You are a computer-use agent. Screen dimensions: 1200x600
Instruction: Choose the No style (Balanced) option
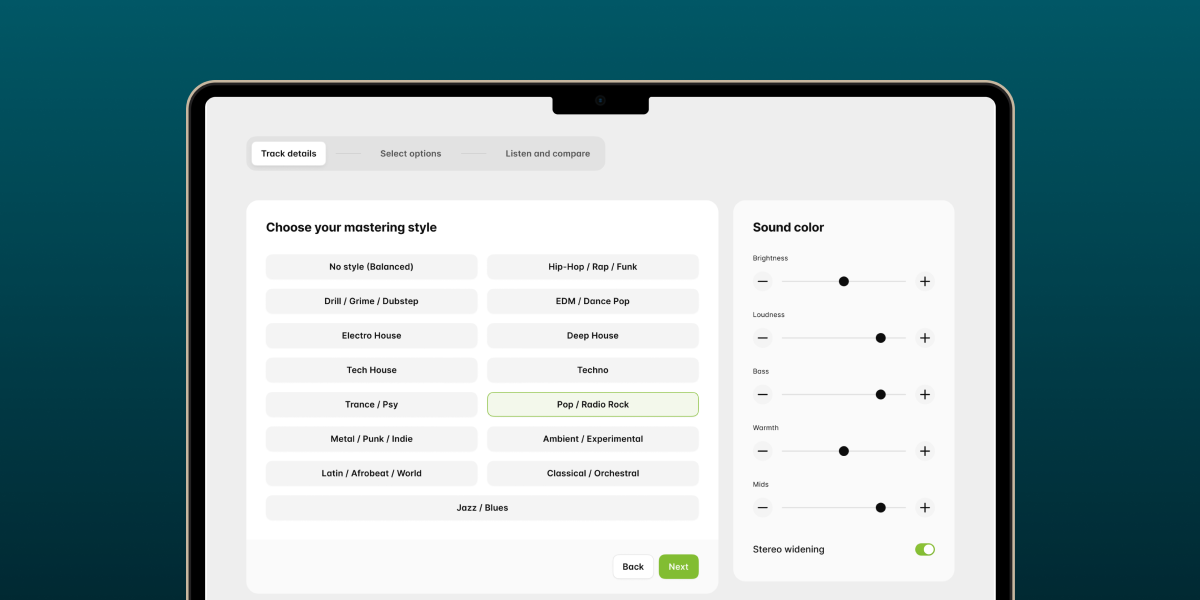click(x=371, y=267)
